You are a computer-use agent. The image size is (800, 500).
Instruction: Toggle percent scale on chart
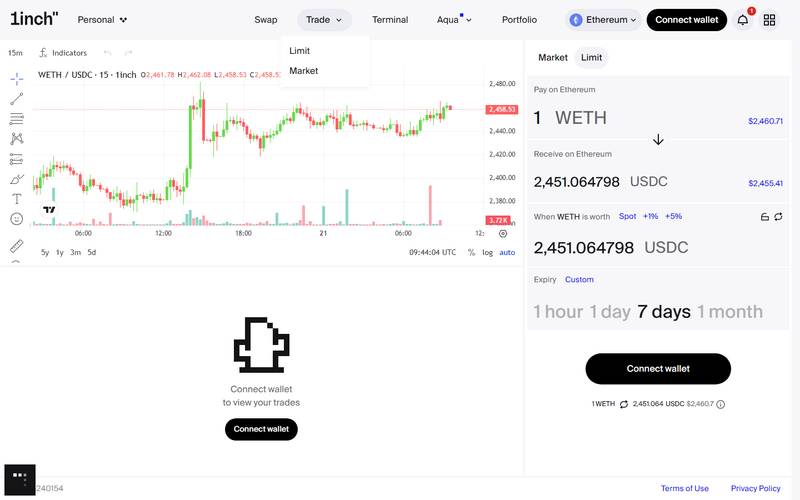pyautogui.click(x=471, y=253)
